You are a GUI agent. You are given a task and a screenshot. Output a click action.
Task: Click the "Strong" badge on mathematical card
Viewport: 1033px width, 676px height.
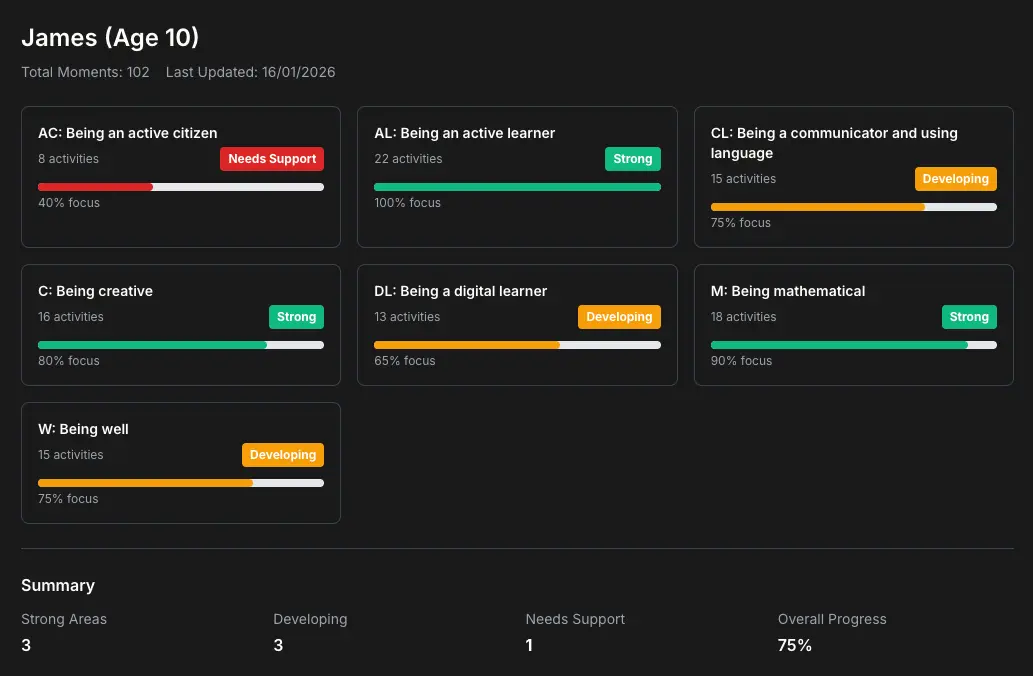[x=969, y=316]
